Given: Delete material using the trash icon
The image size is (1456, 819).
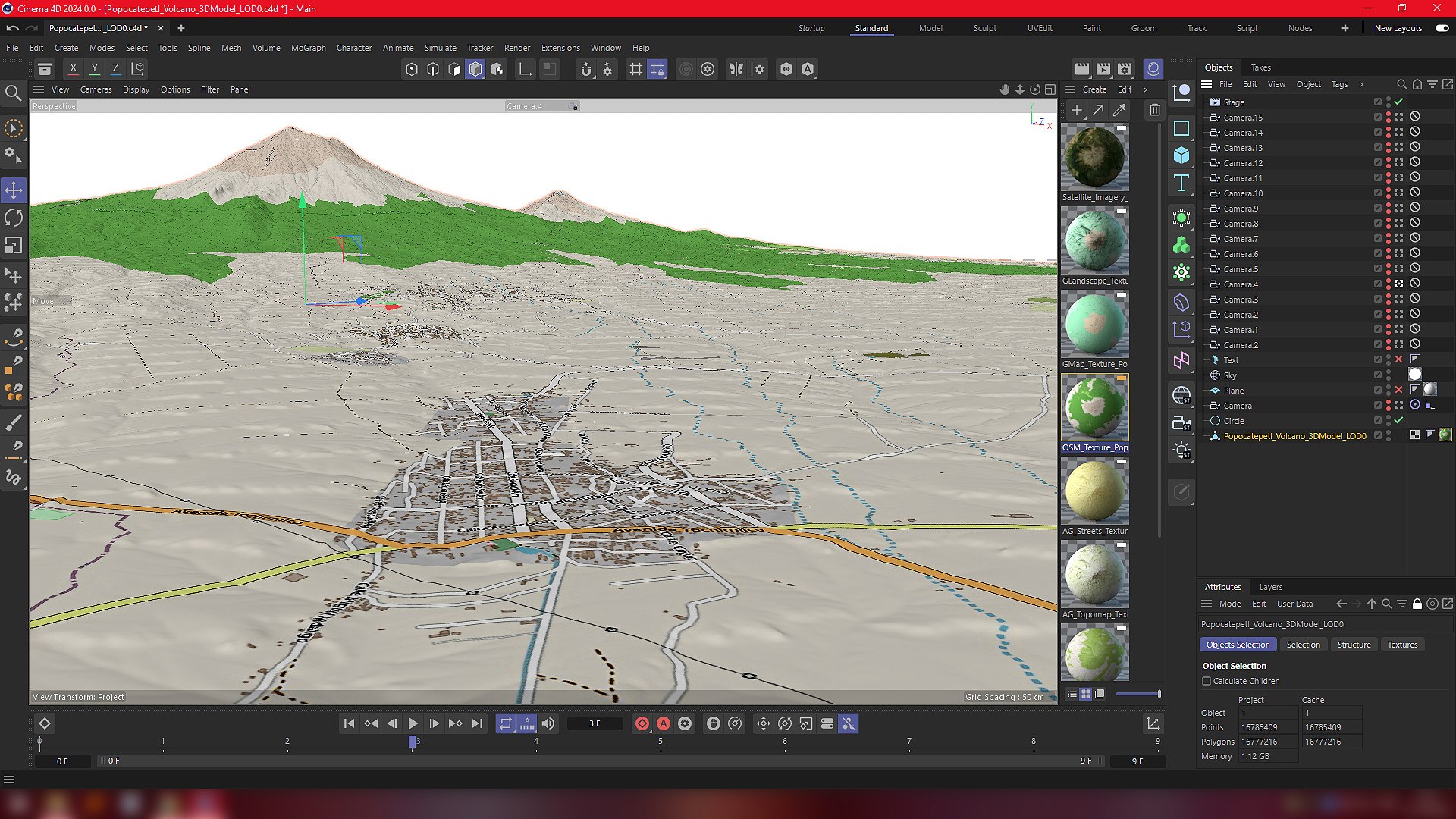Looking at the screenshot, I should coord(1154,111).
